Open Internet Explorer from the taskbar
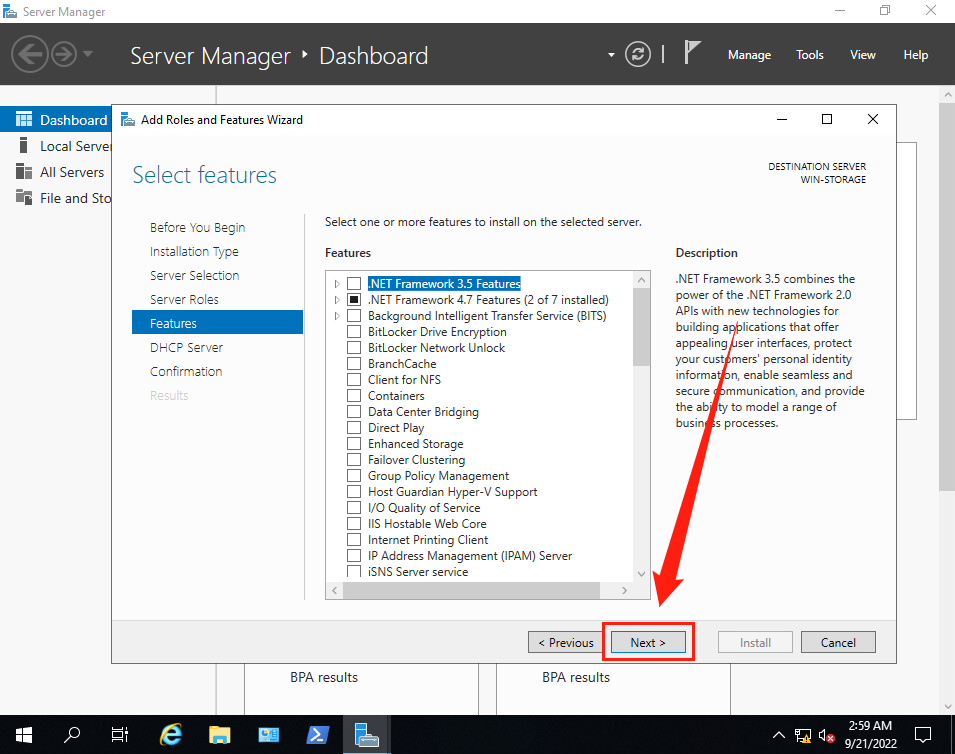 coord(171,735)
